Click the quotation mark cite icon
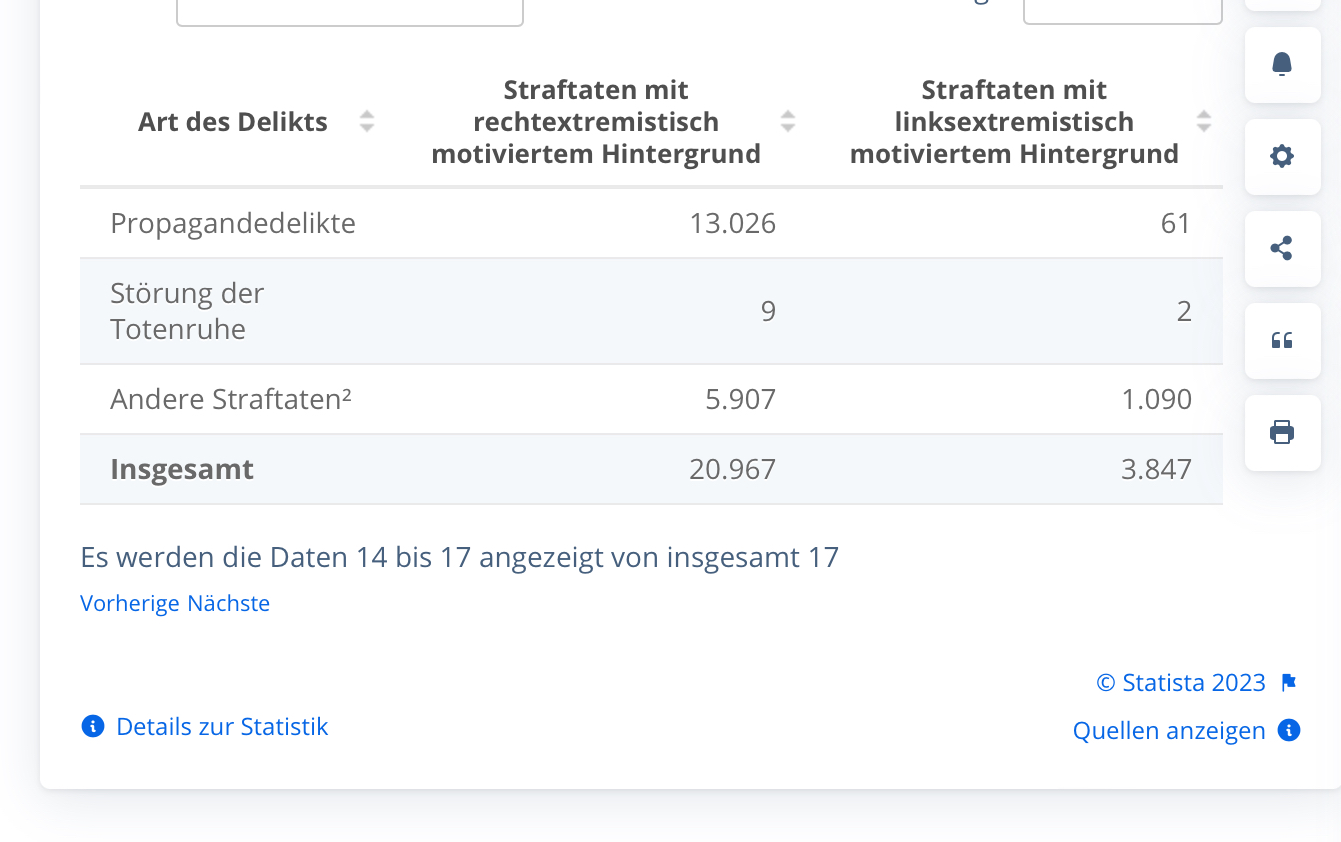The width and height of the screenshot is (1341, 842). tap(1282, 341)
